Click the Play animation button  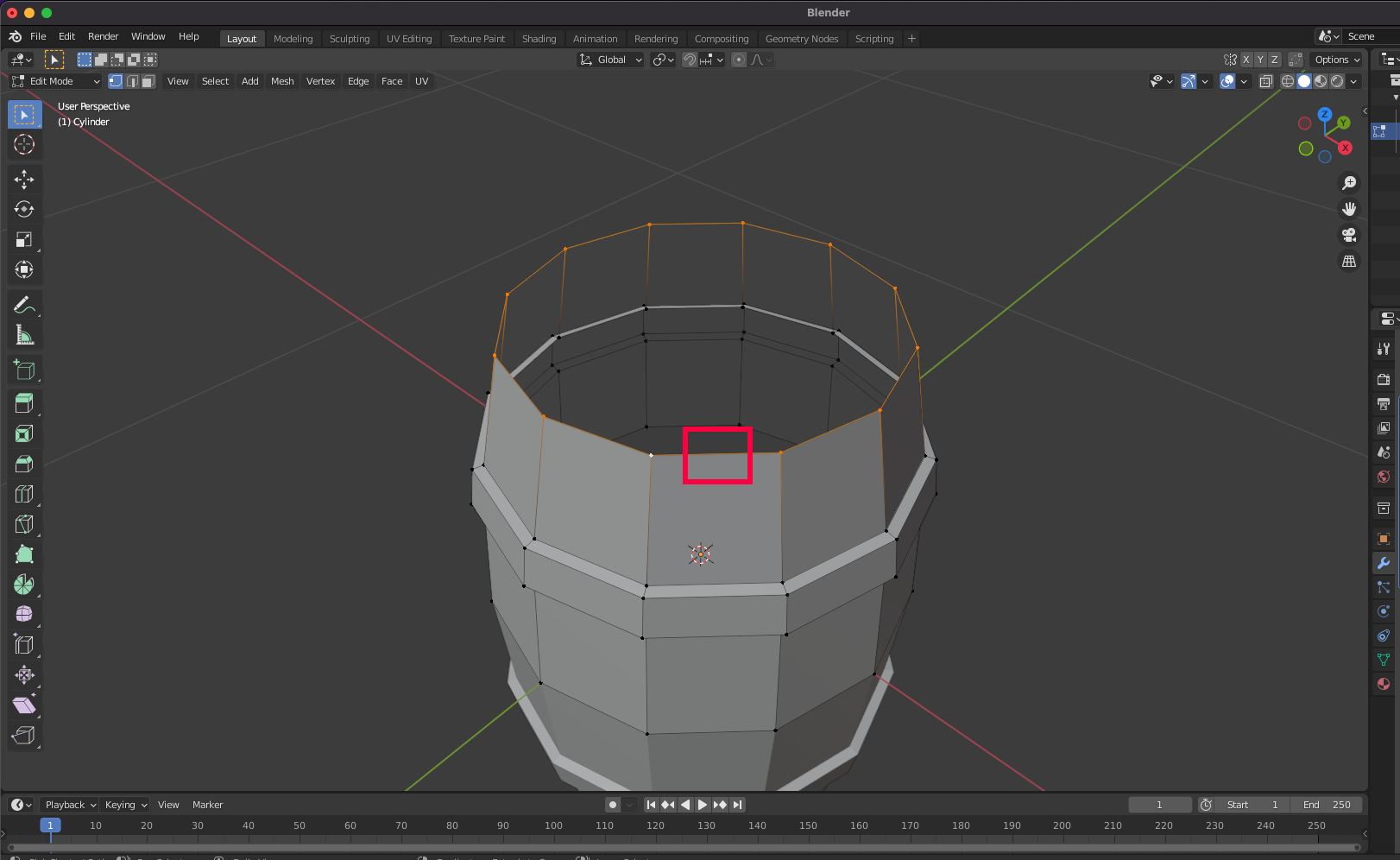703,805
